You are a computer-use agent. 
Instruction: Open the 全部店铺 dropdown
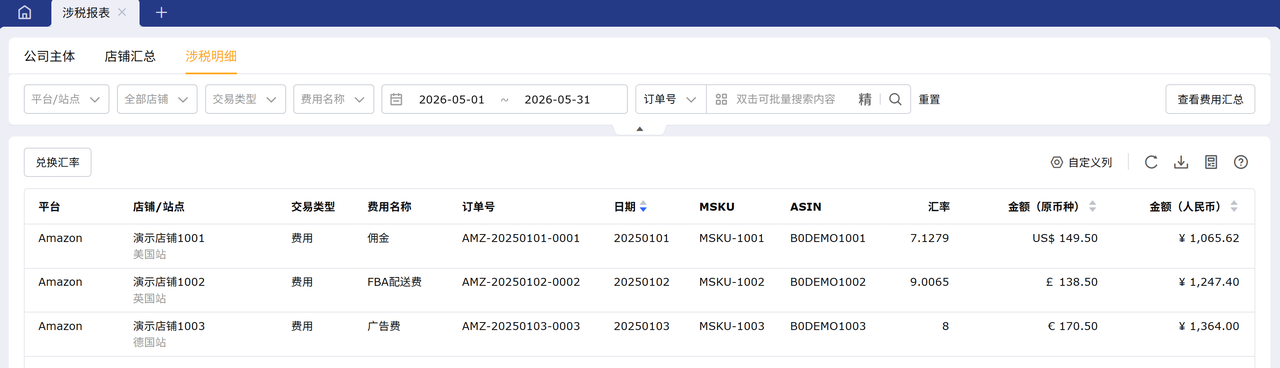[x=157, y=99]
